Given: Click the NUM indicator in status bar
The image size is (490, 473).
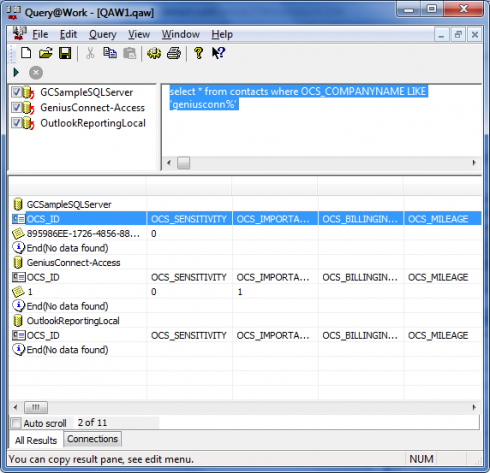Looking at the screenshot, I should point(421,459).
